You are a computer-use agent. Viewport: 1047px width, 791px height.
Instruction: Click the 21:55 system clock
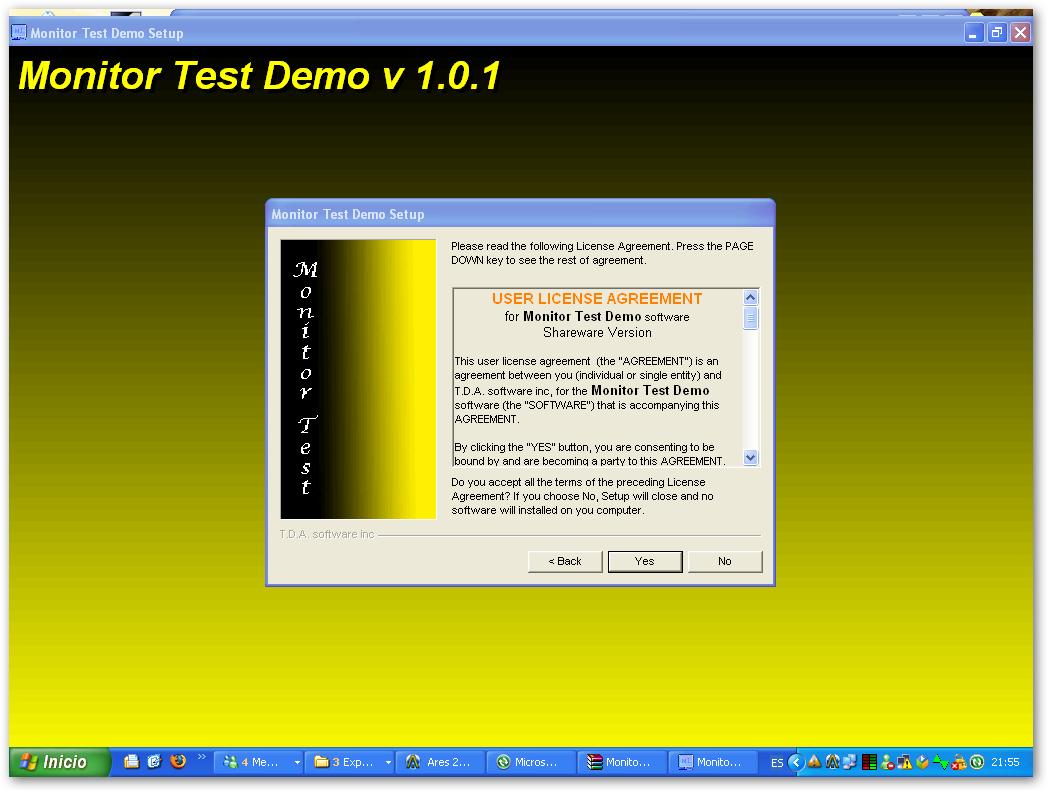(1005, 762)
